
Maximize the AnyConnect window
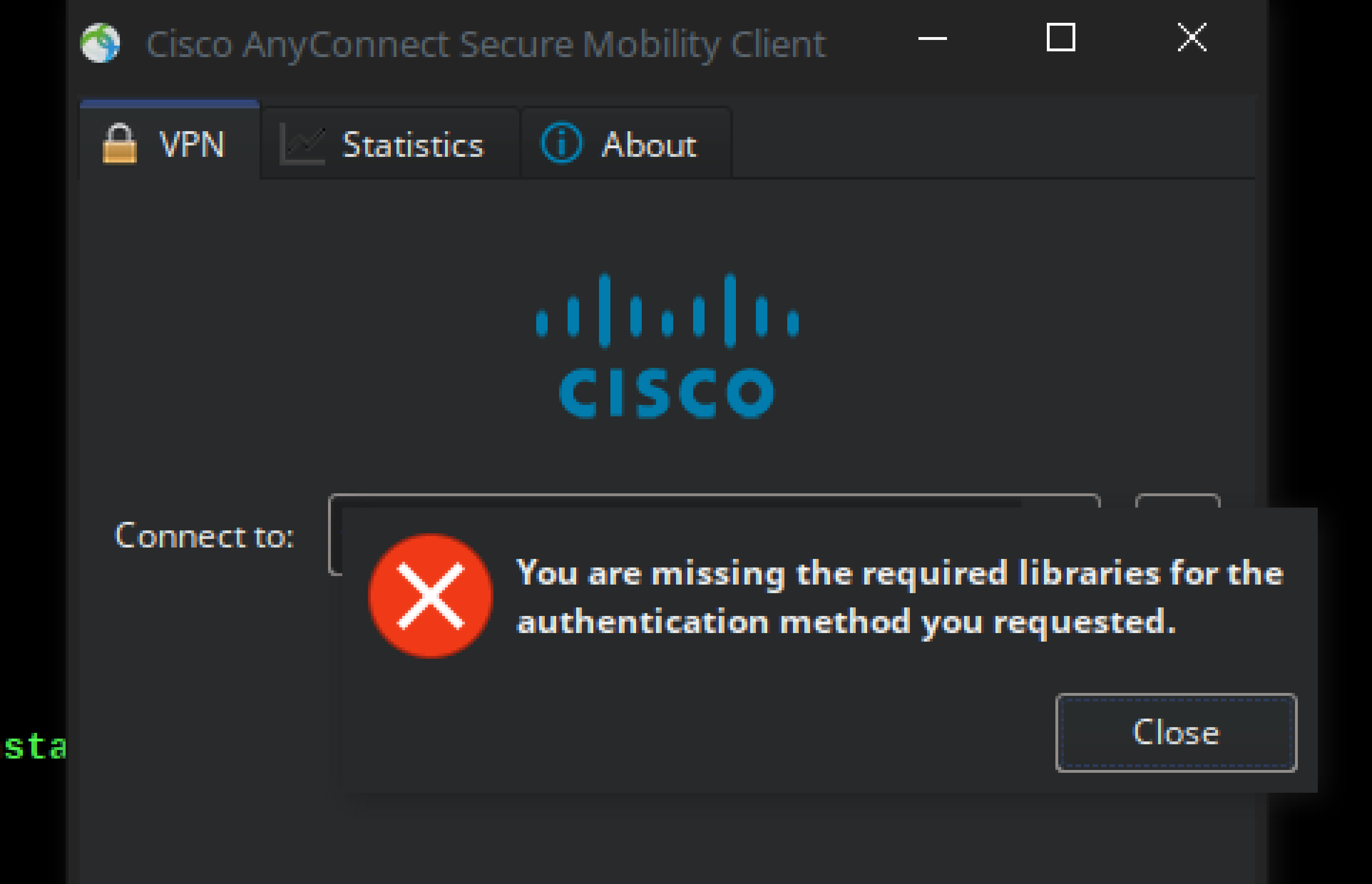tap(1060, 38)
